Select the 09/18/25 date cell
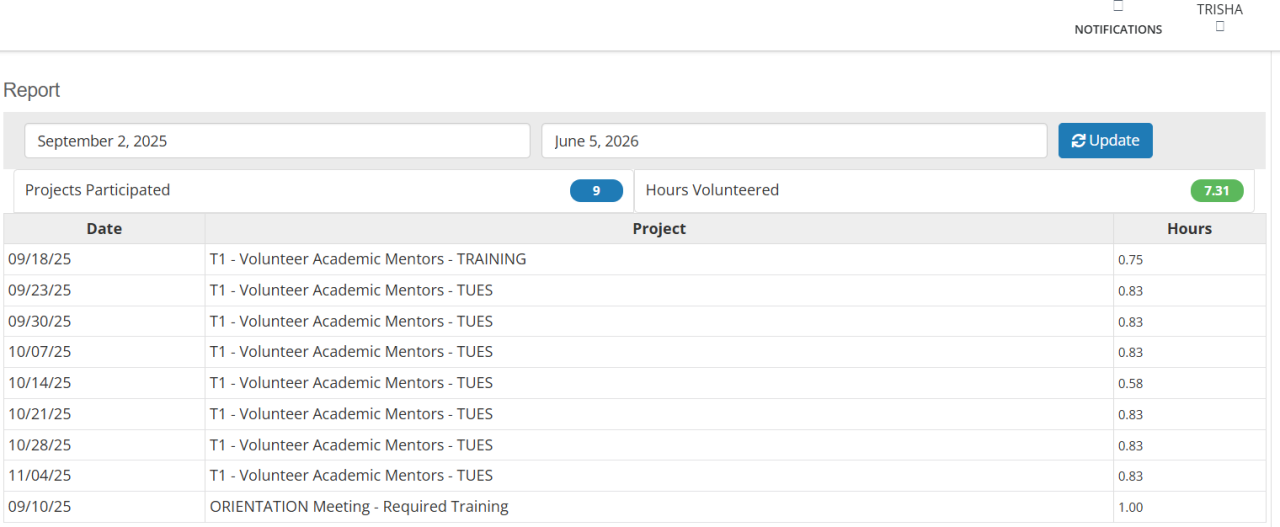This screenshot has width=1280, height=527. (40, 259)
